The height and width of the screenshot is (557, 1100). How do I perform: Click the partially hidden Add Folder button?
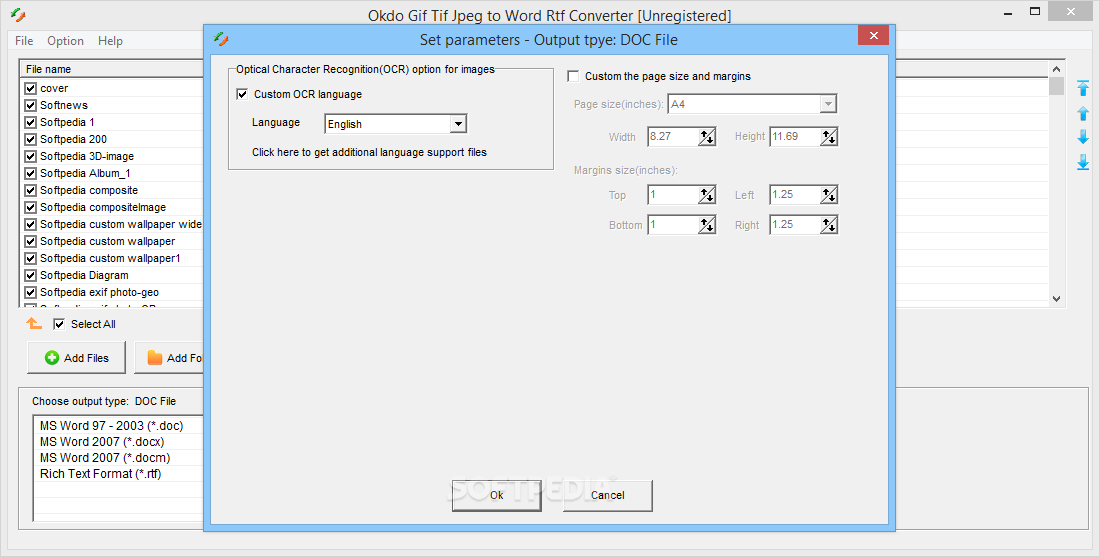coord(169,358)
